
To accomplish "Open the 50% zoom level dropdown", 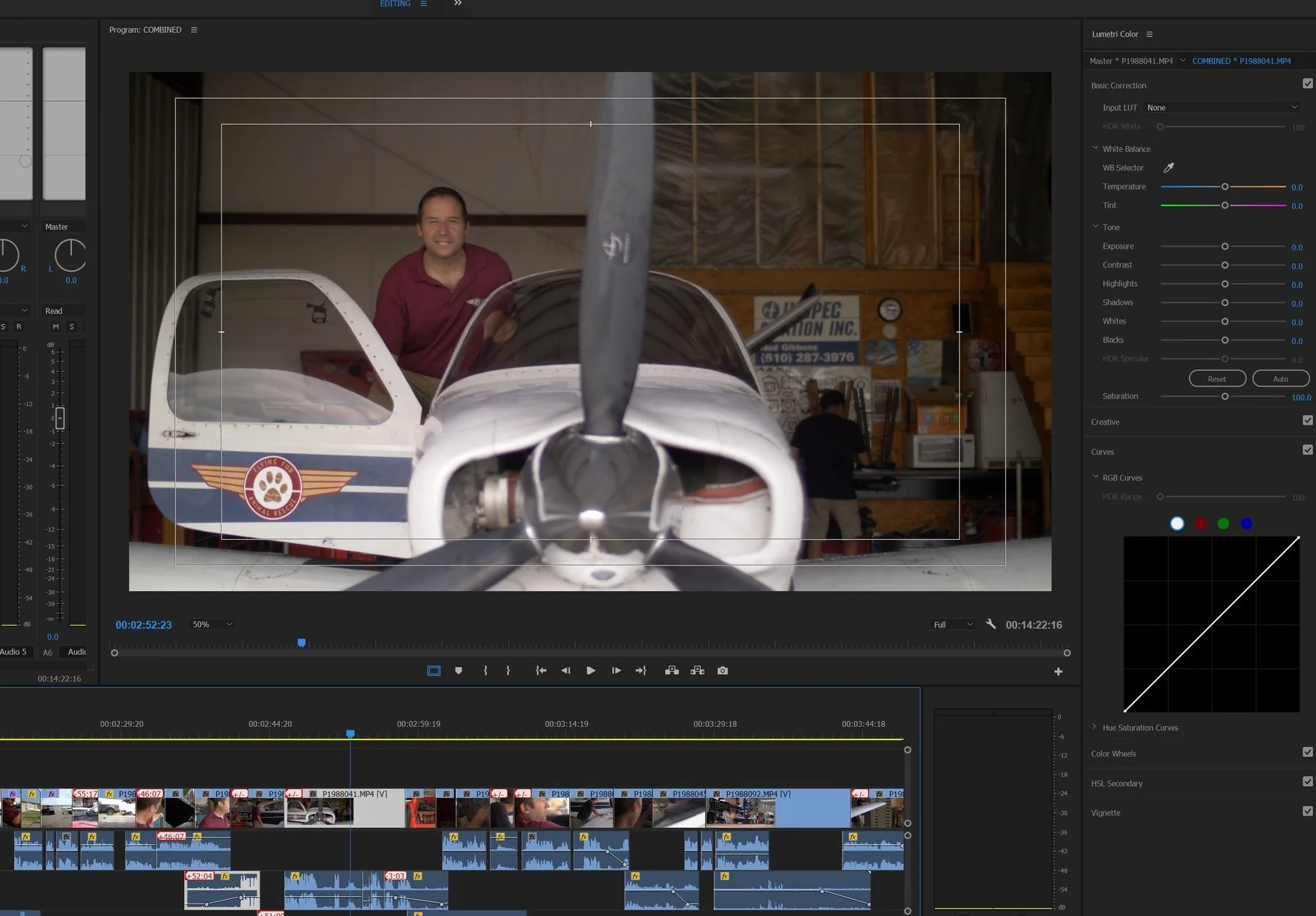I will 212,624.
